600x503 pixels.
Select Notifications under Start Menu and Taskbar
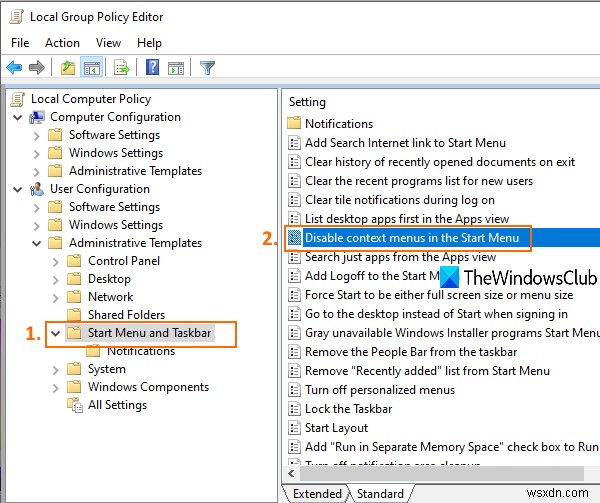141,351
